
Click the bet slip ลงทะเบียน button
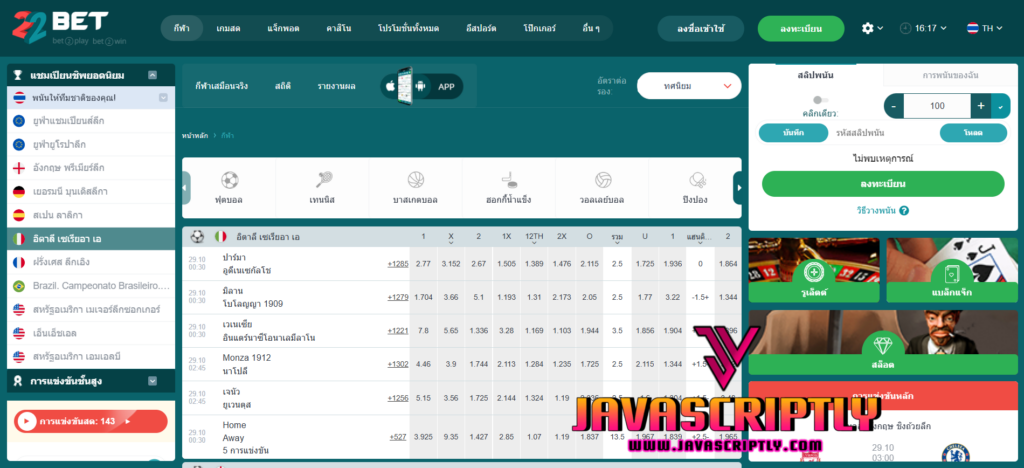pos(883,184)
